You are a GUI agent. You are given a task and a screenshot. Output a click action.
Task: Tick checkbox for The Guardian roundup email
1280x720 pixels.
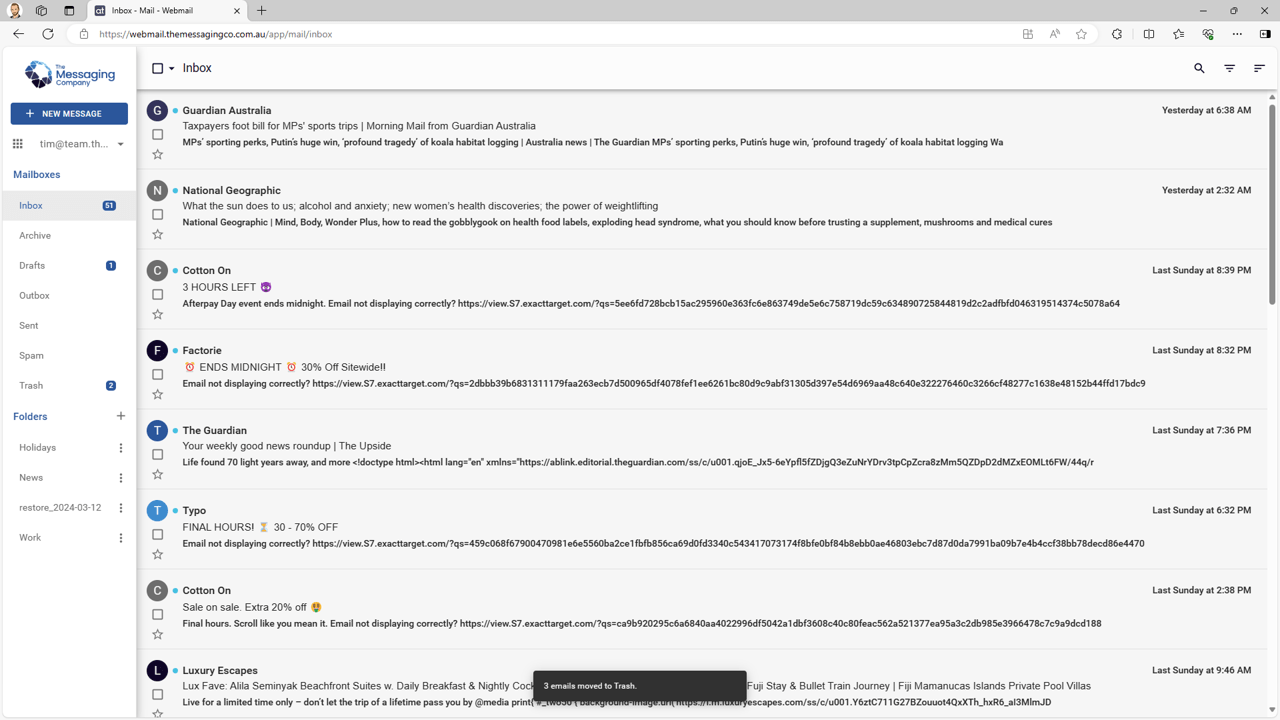(x=157, y=454)
